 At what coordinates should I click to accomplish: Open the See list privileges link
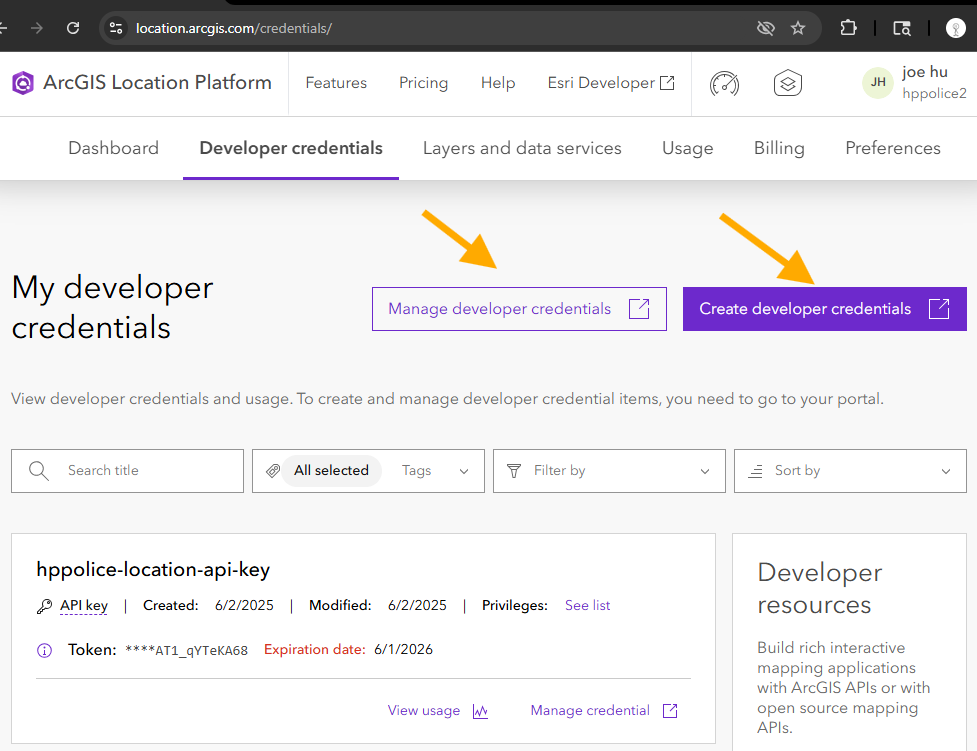pos(588,606)
